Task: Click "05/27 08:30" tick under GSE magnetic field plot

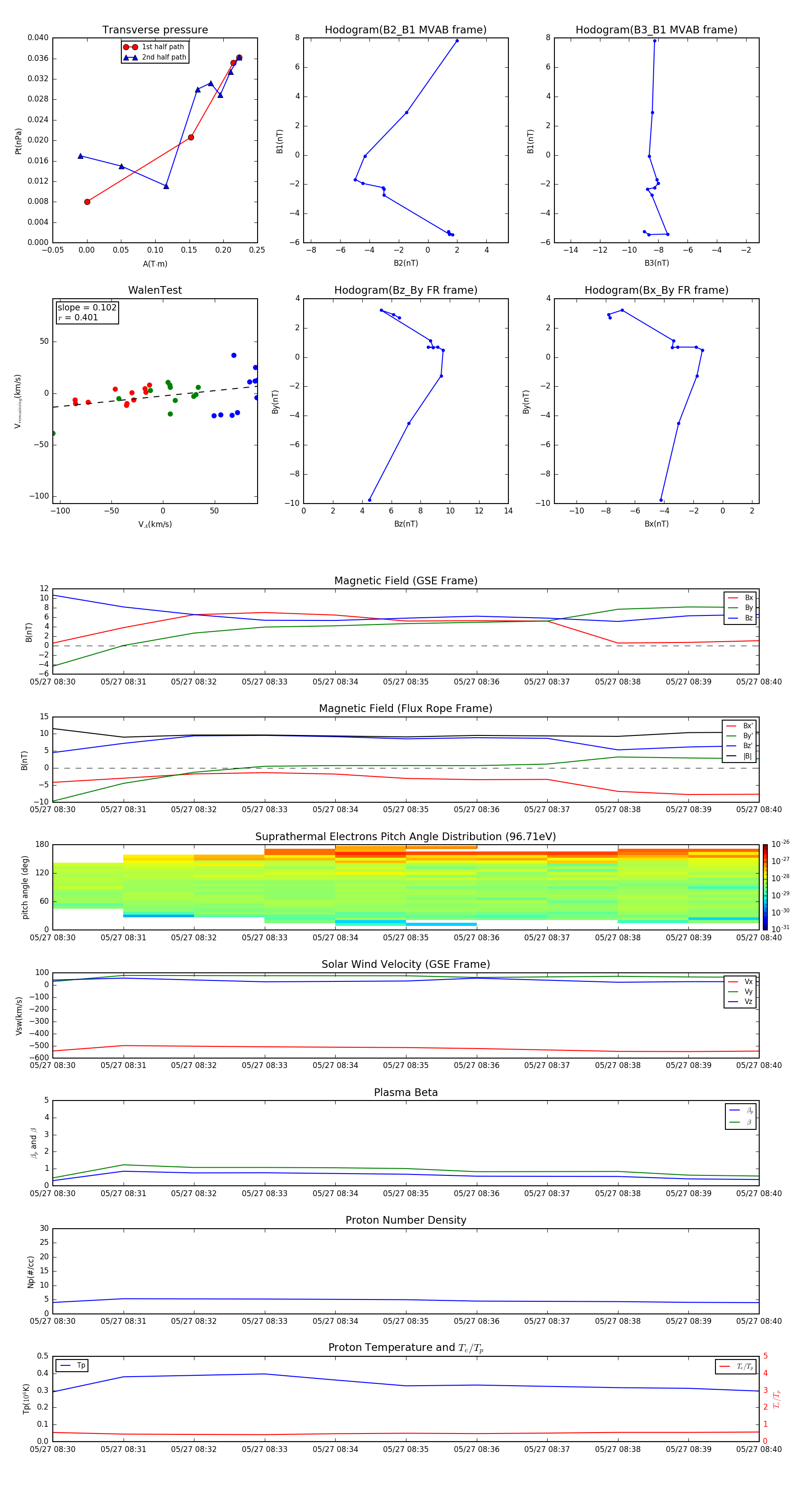Action: pos(53,682)
